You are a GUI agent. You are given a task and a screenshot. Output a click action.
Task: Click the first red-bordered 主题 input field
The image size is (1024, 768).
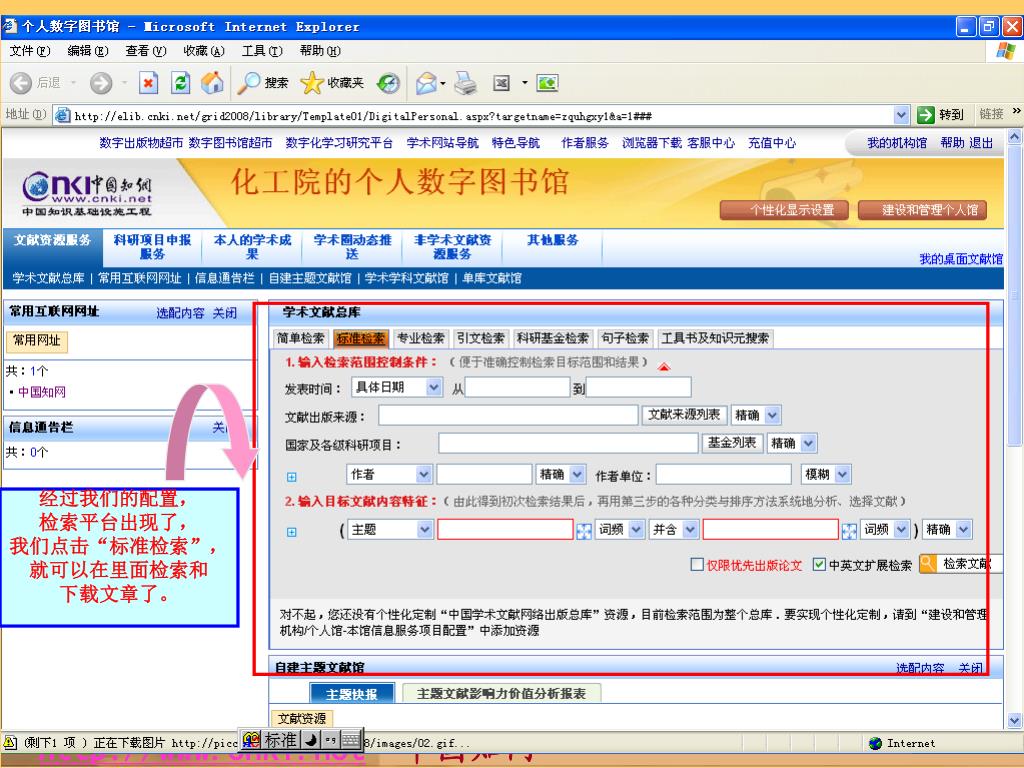click(505, 529)
